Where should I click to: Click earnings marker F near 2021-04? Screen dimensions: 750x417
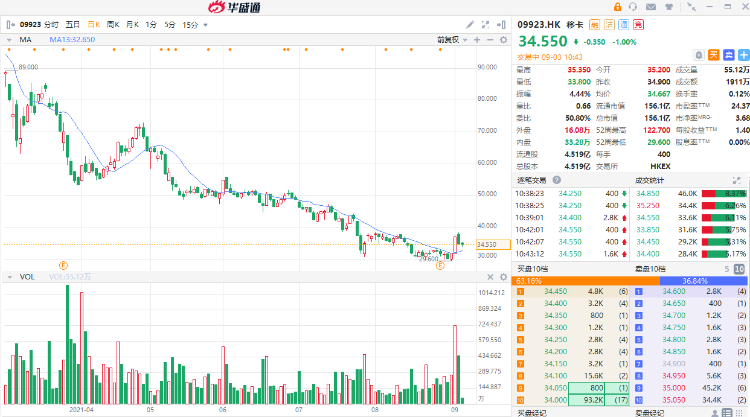click(63, 265)
